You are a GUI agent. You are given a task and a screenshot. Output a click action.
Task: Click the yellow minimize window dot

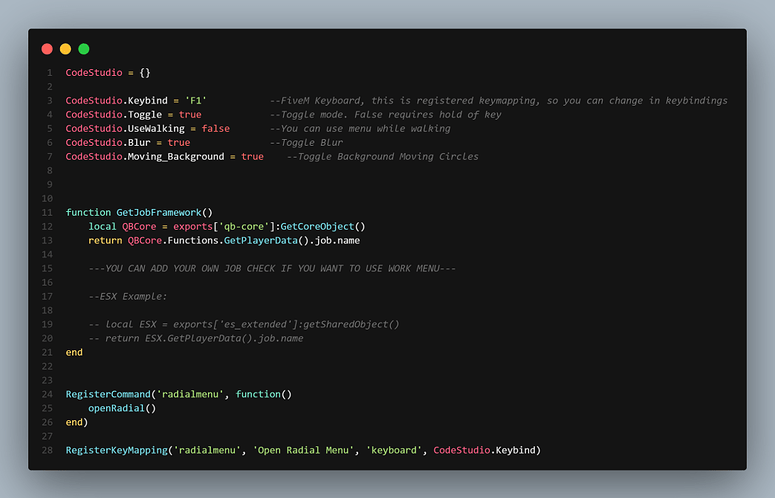click(65, 48)
